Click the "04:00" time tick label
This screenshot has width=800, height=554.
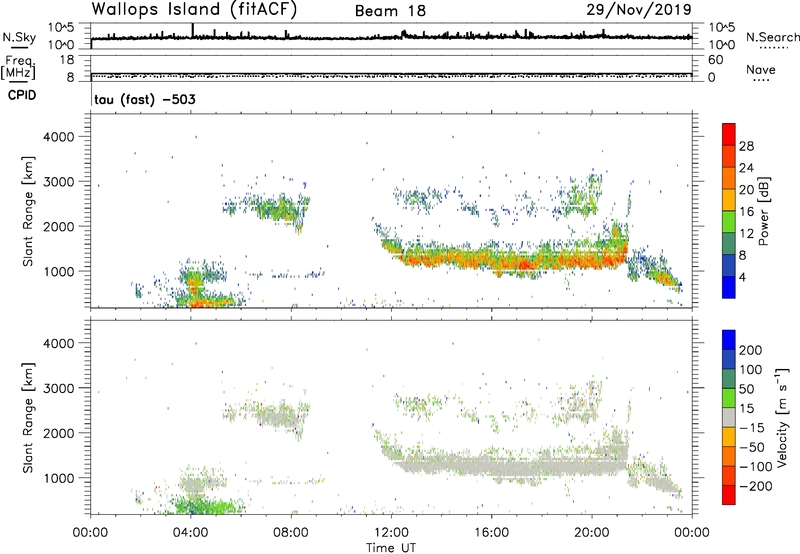[x=191, y=533]
